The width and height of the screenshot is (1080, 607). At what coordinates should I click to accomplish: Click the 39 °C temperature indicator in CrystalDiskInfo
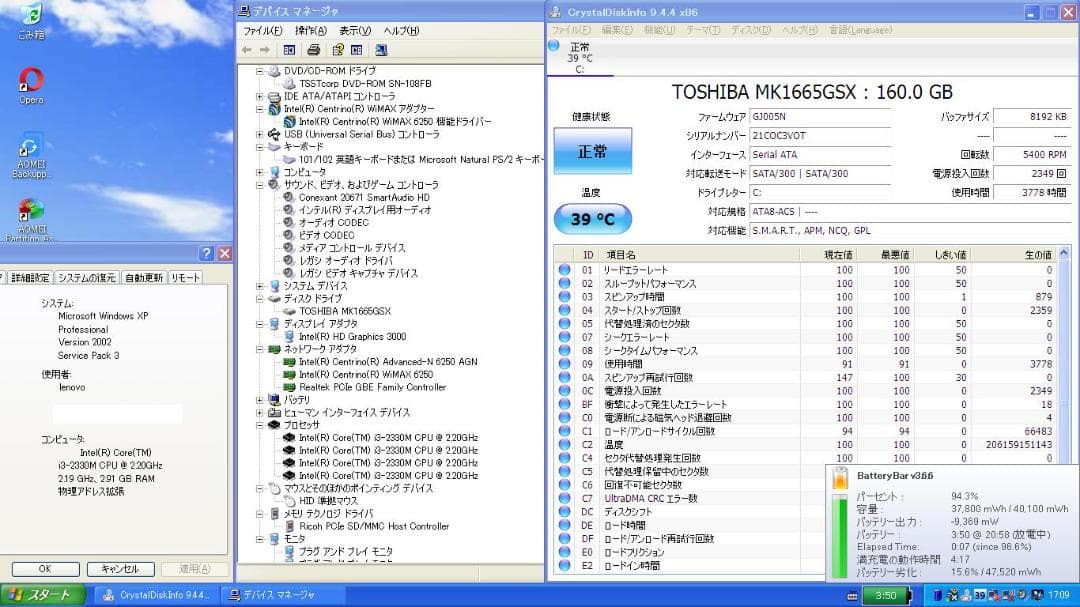click(592, 217)
